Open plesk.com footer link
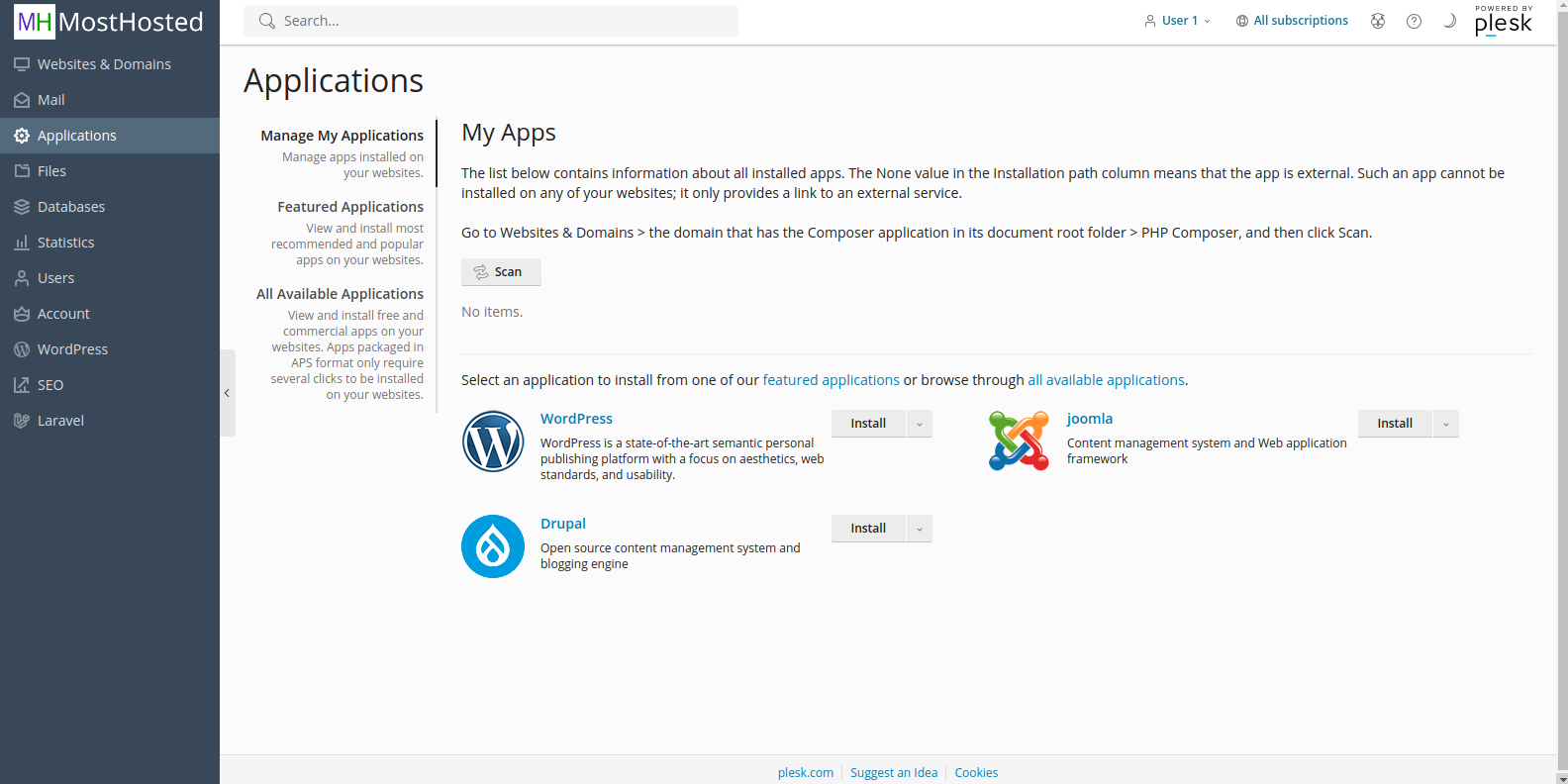 click(x=806, y=773)
